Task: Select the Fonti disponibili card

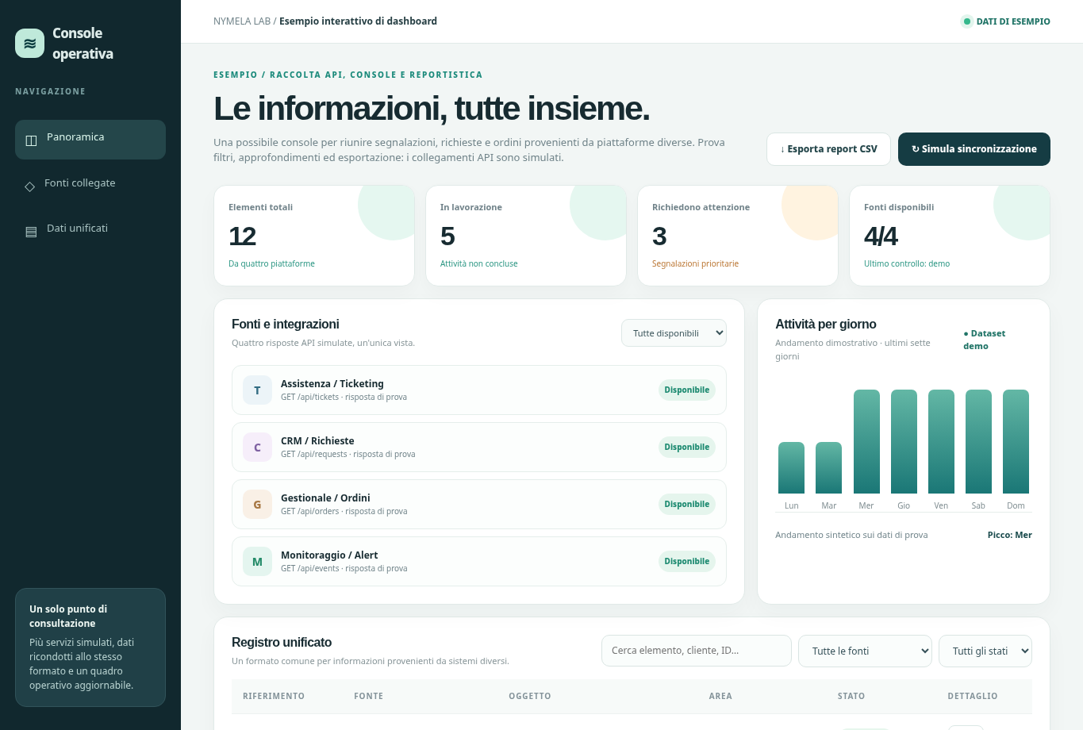Action: click(x=950, y=236)
